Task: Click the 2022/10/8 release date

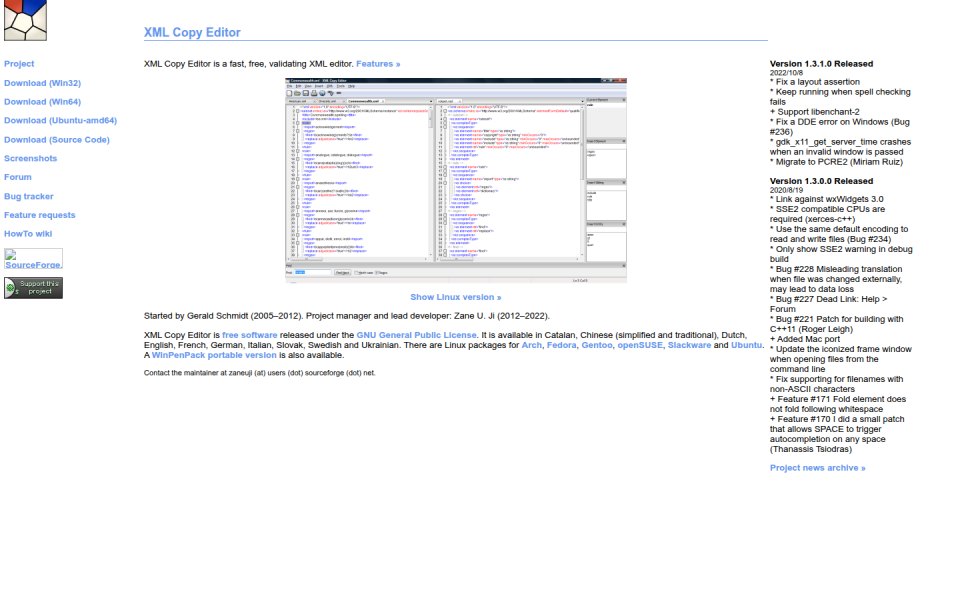Action: (786, 73)
